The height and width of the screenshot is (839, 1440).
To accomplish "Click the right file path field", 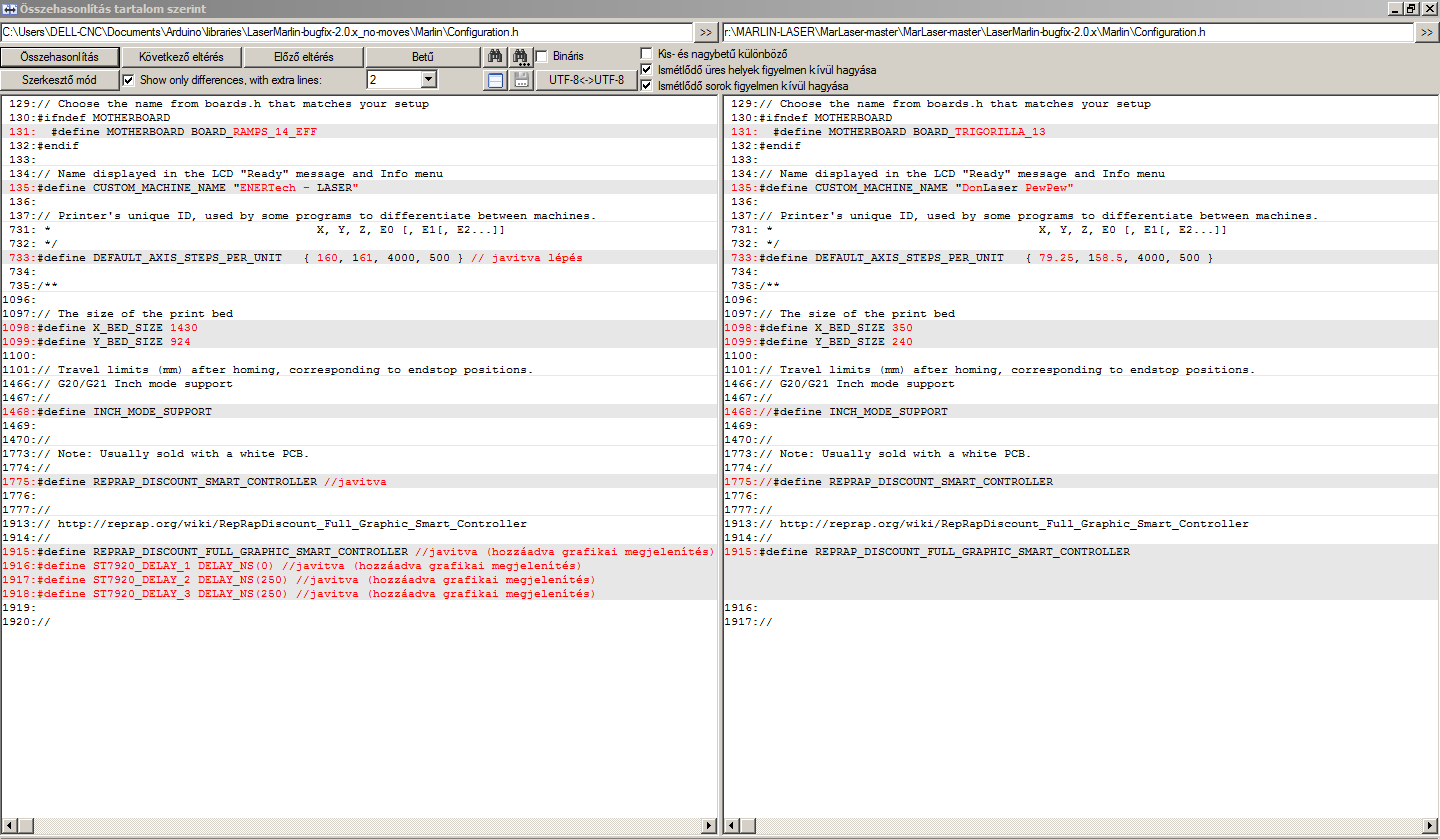I will pyautogui.click(x=1068, y=32).
